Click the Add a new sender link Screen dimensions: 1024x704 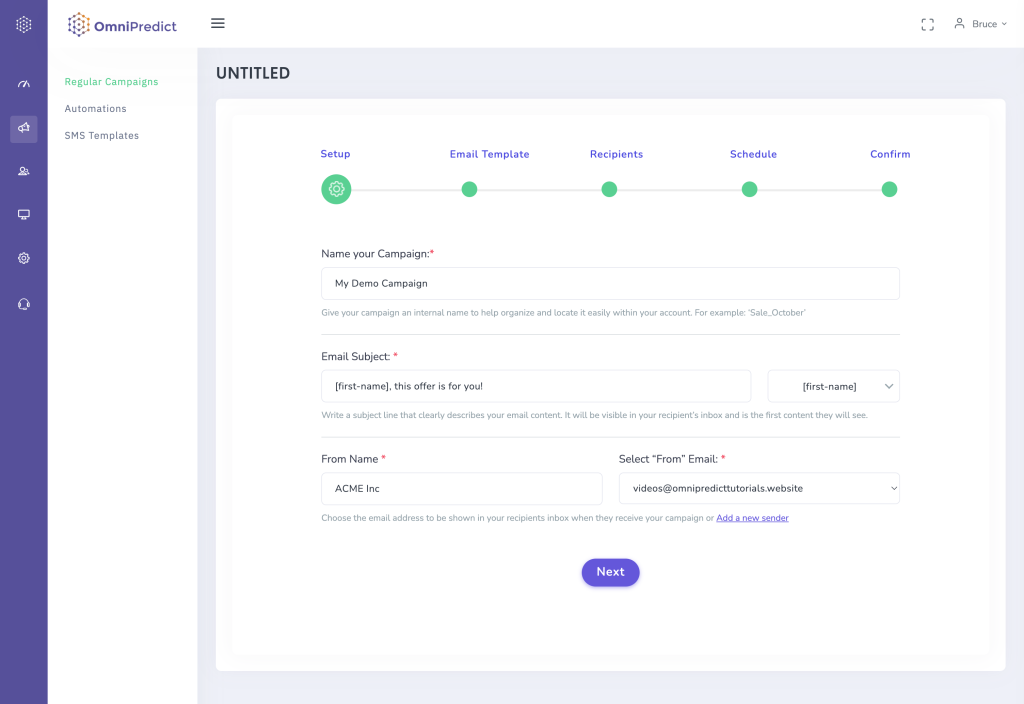(x=752, y=518)
